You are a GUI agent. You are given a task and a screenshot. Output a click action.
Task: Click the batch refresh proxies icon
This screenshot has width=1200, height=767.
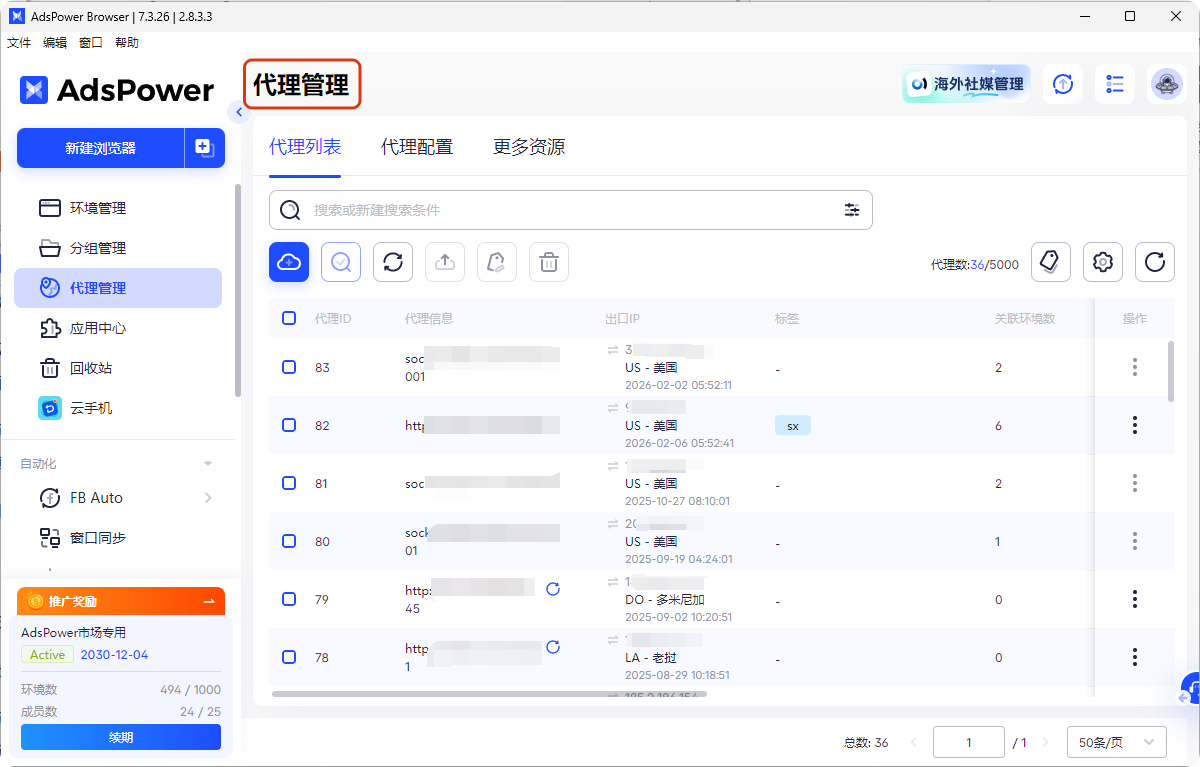(x=393, y=262)
